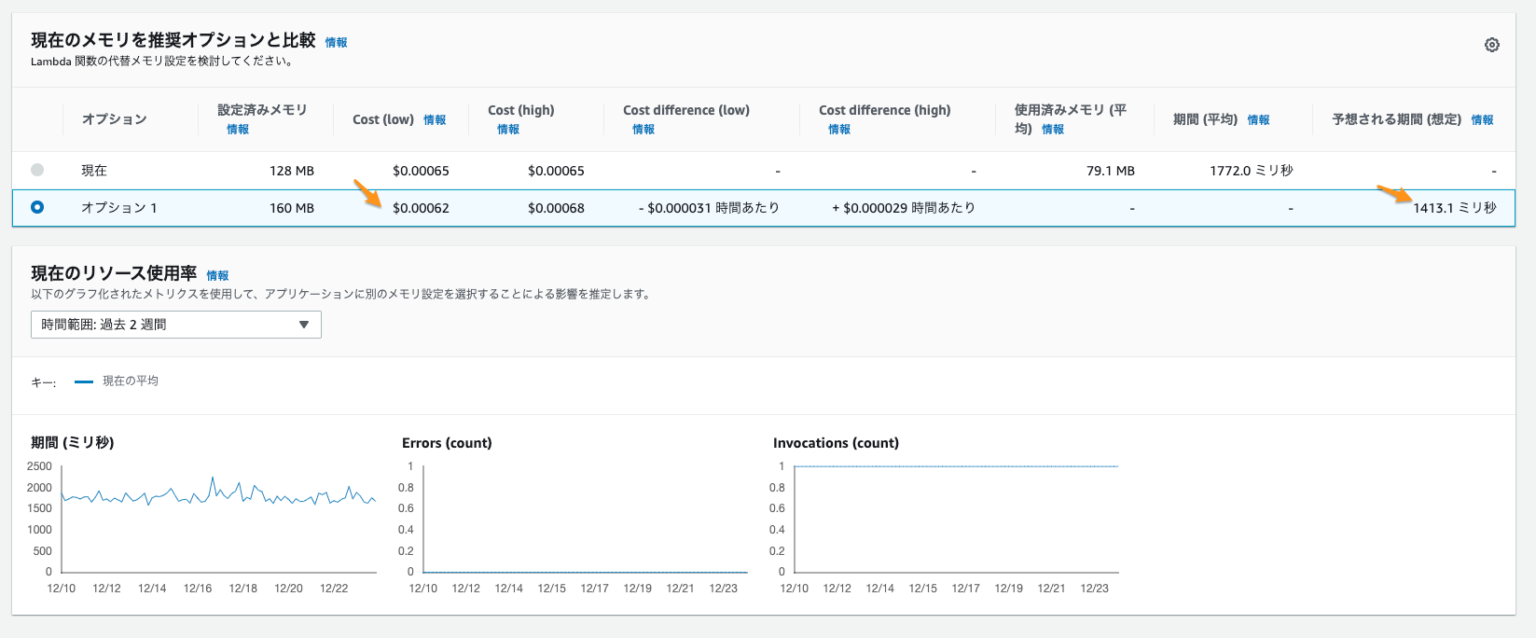Open the 時間範囲 dropdown
The width and height of the screenshot is (1536, 638).
(176, 324)
